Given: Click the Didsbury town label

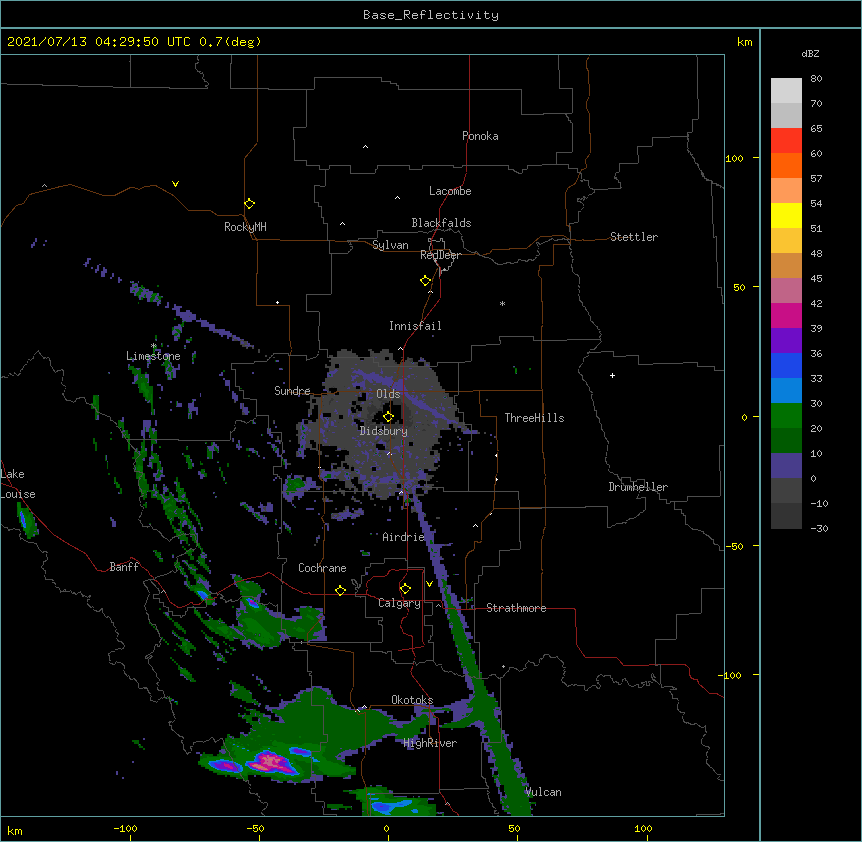Looking at the screenshot, I should tap(384, 431).
